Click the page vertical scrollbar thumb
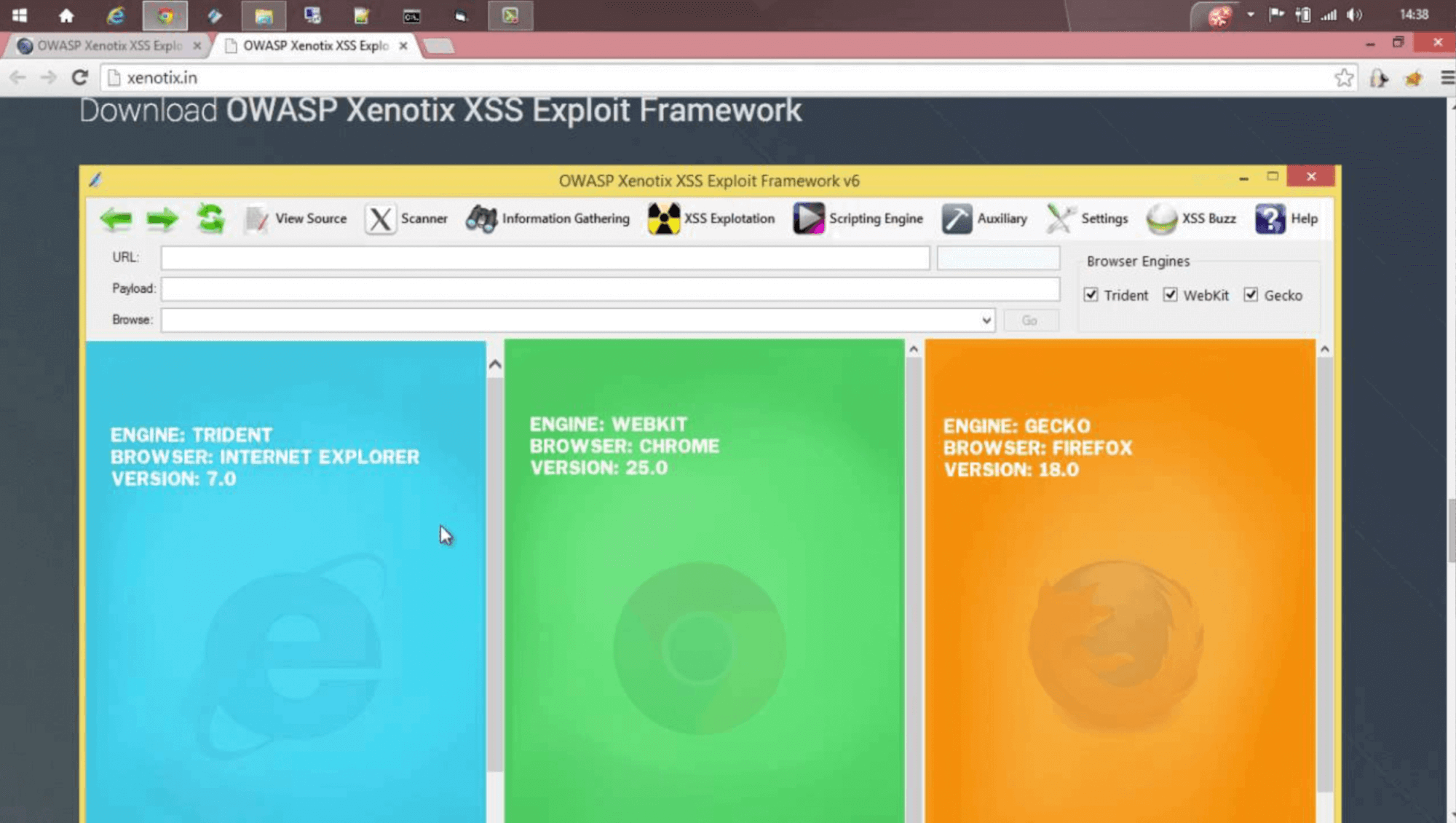This screenshot has height=823, width=1456. coord(1451,530)
